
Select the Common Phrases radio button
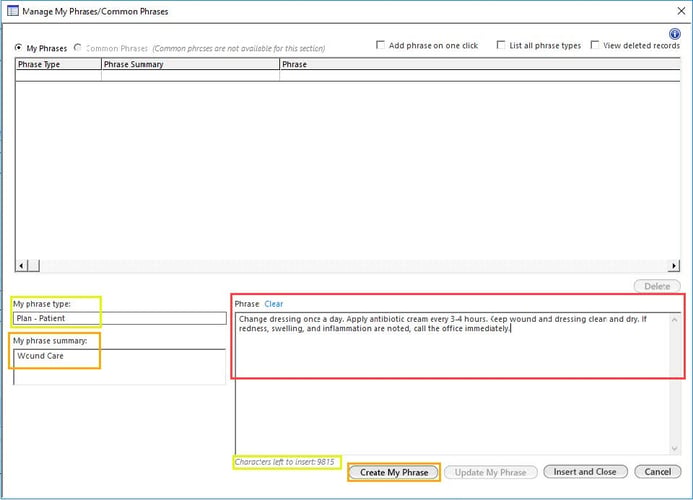click(x=78, y=47)
